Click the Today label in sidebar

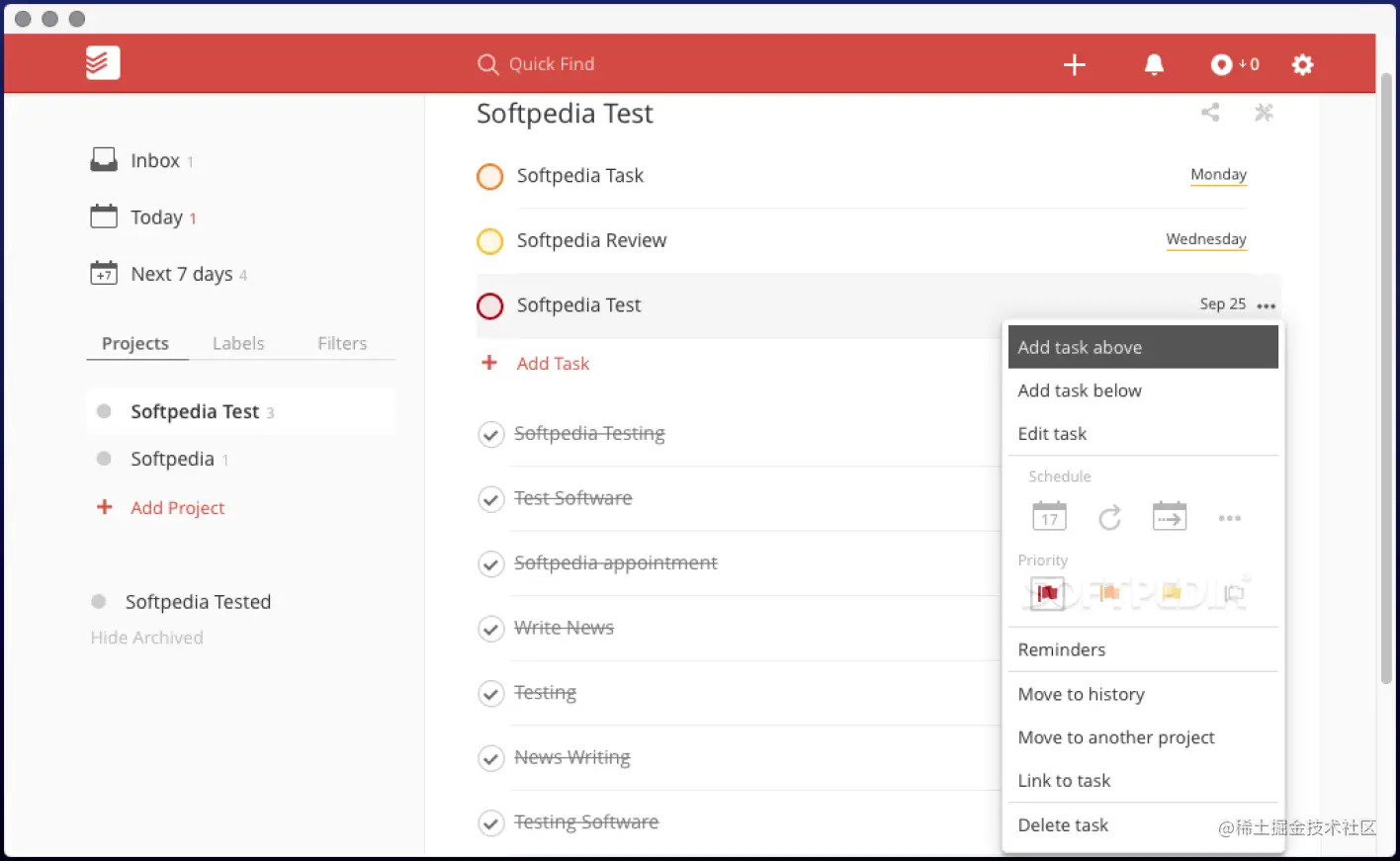click(156, 217)
